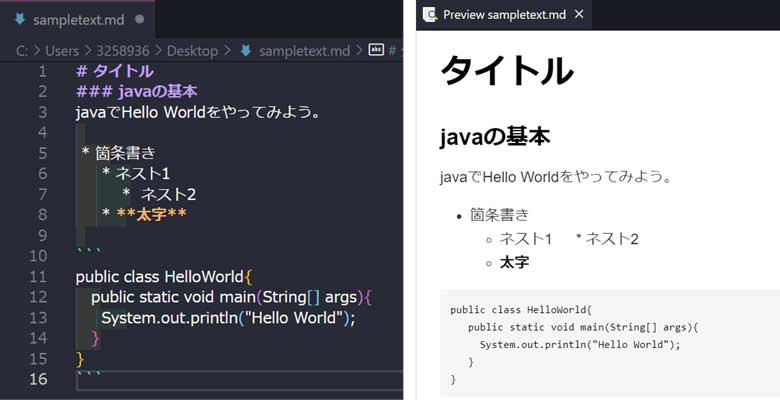Click 'ネスト1' item in the preview
780x400 pixels.
point(526,239)
